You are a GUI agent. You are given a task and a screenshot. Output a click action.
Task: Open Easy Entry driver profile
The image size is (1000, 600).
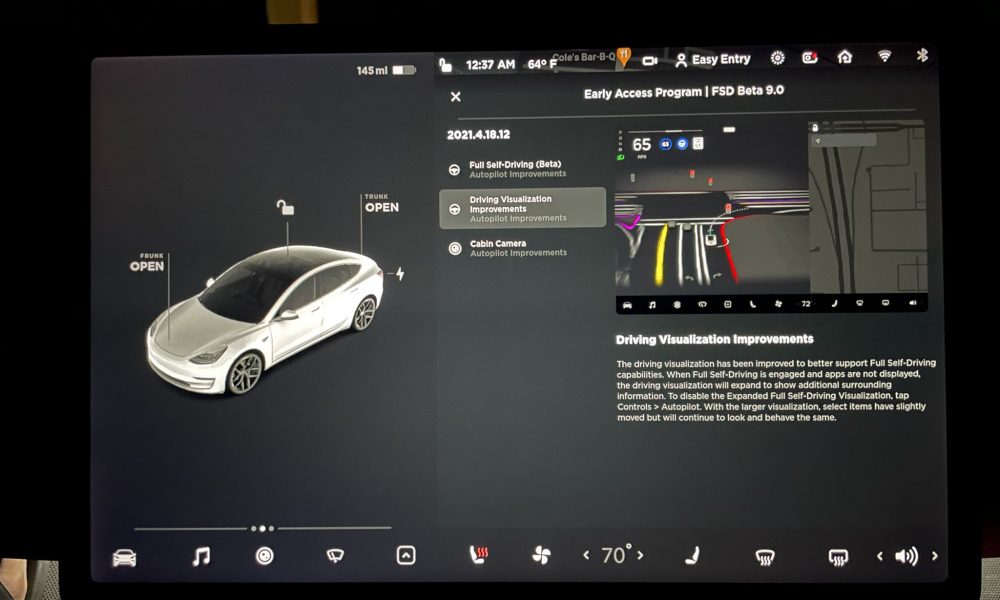[713, 60]
